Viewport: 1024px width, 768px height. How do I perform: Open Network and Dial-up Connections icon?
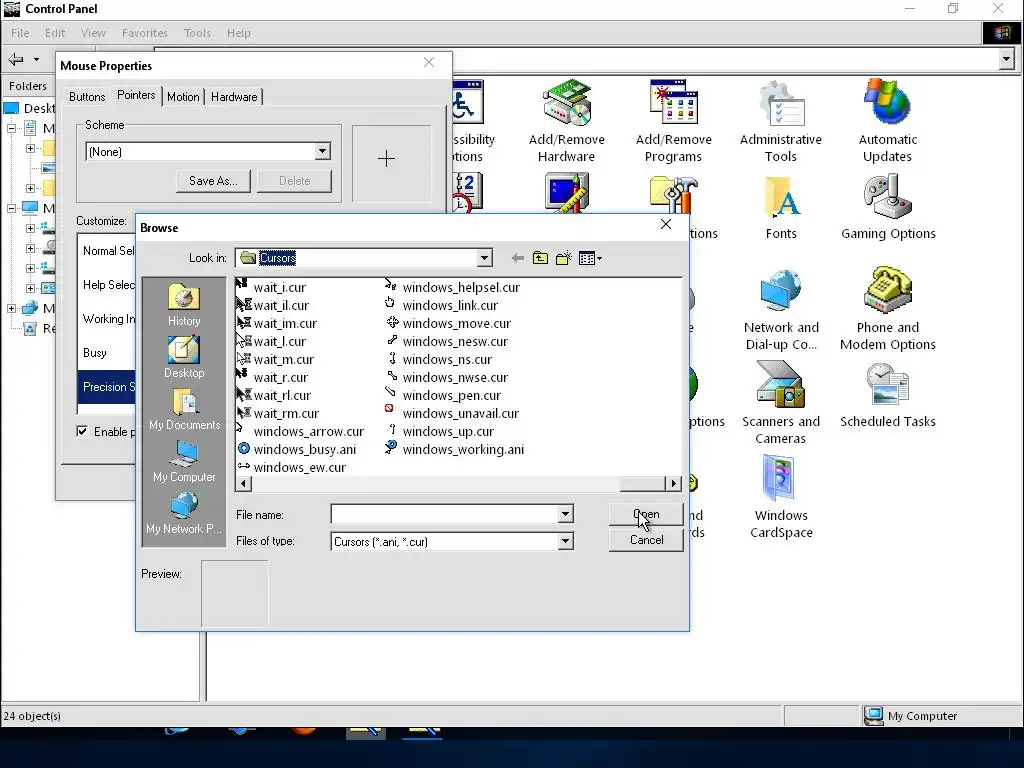point(781,310)
